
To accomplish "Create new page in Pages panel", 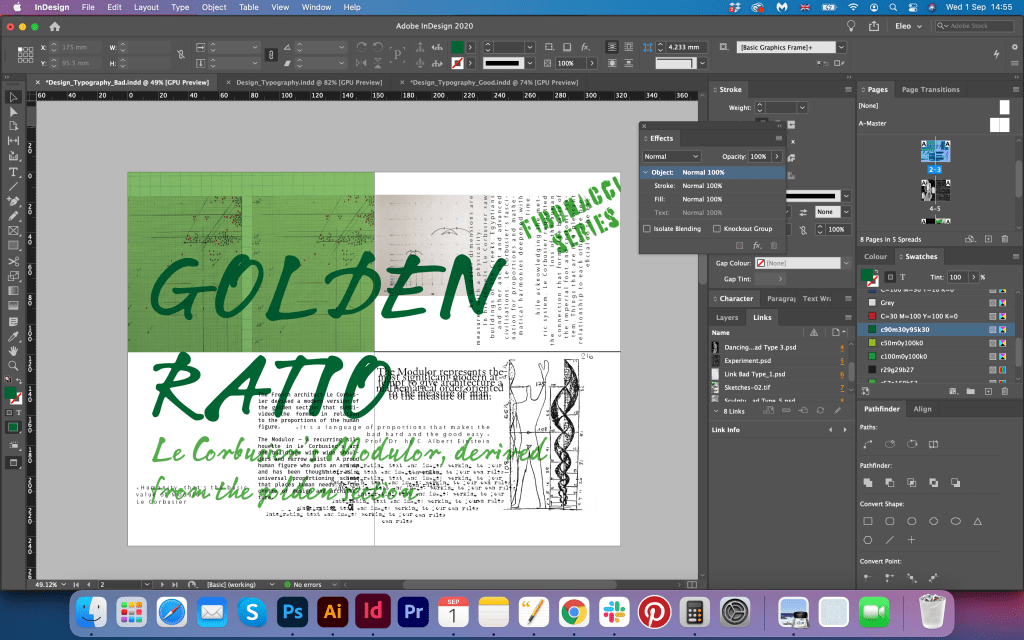I will point(988,239).
